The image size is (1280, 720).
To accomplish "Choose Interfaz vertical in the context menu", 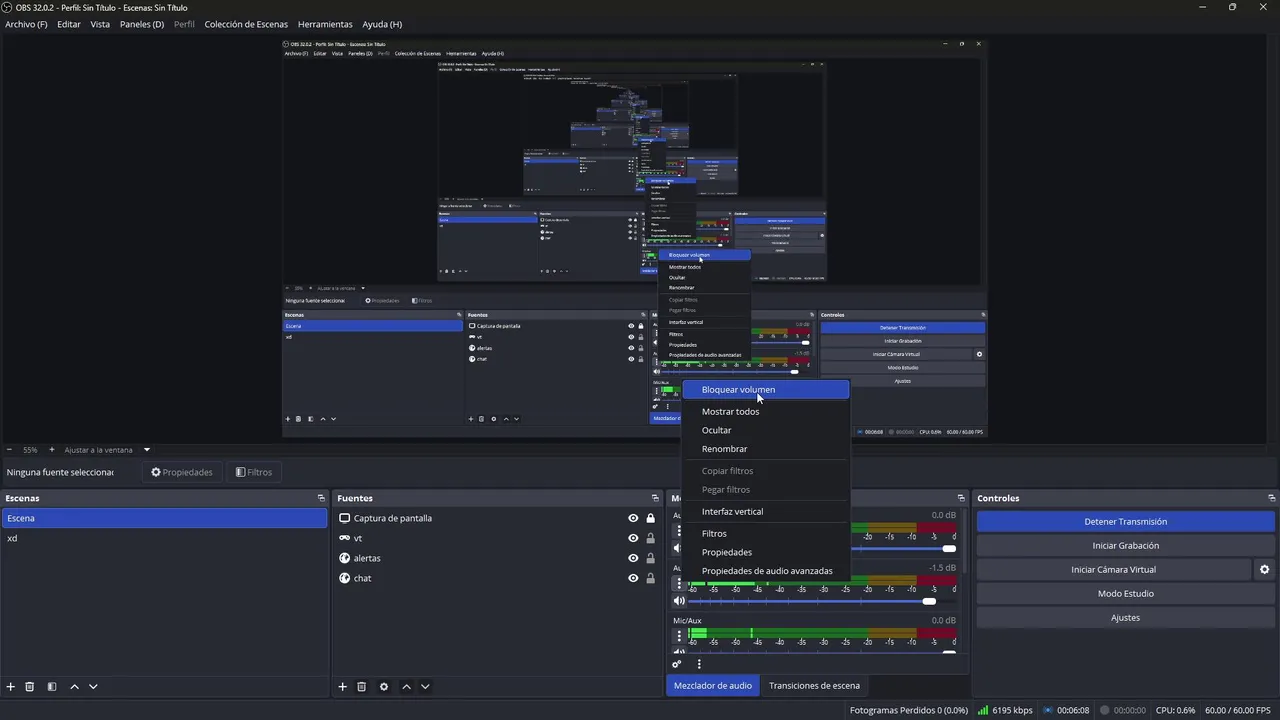I will click(x=766, y=512).
